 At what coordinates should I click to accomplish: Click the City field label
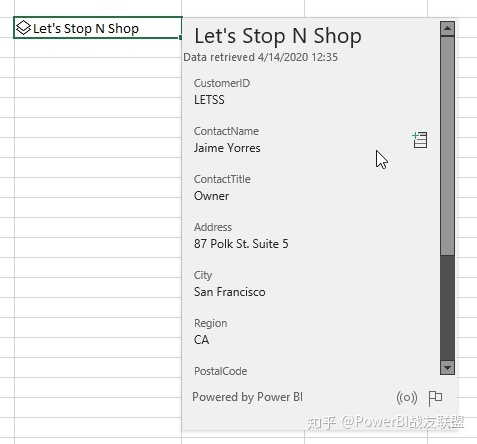[x=203, y=275]
